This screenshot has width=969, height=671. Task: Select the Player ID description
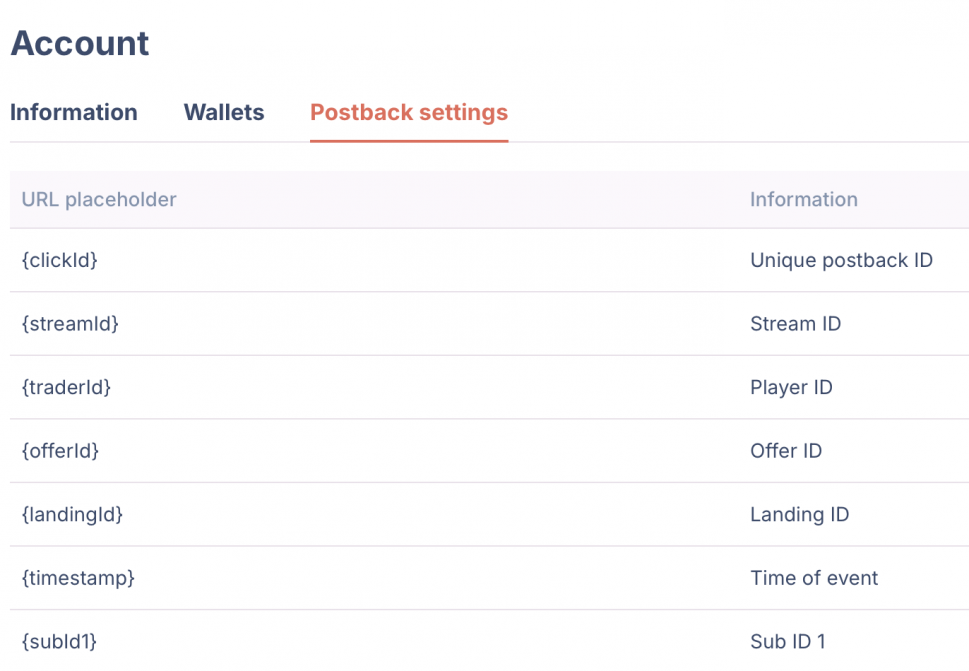tap(791, 387)
